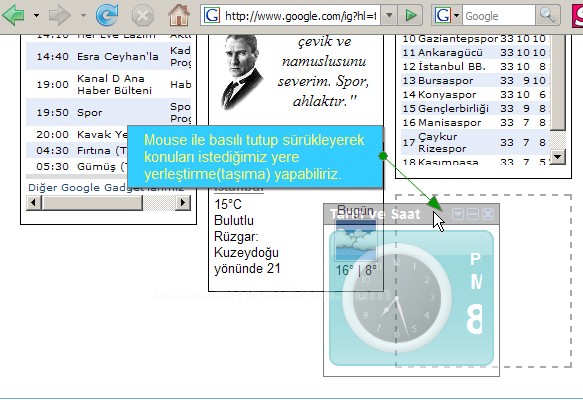Viewport: 583px width, 400px height.
Task: Go to the Home page icon
Action: 179,15
